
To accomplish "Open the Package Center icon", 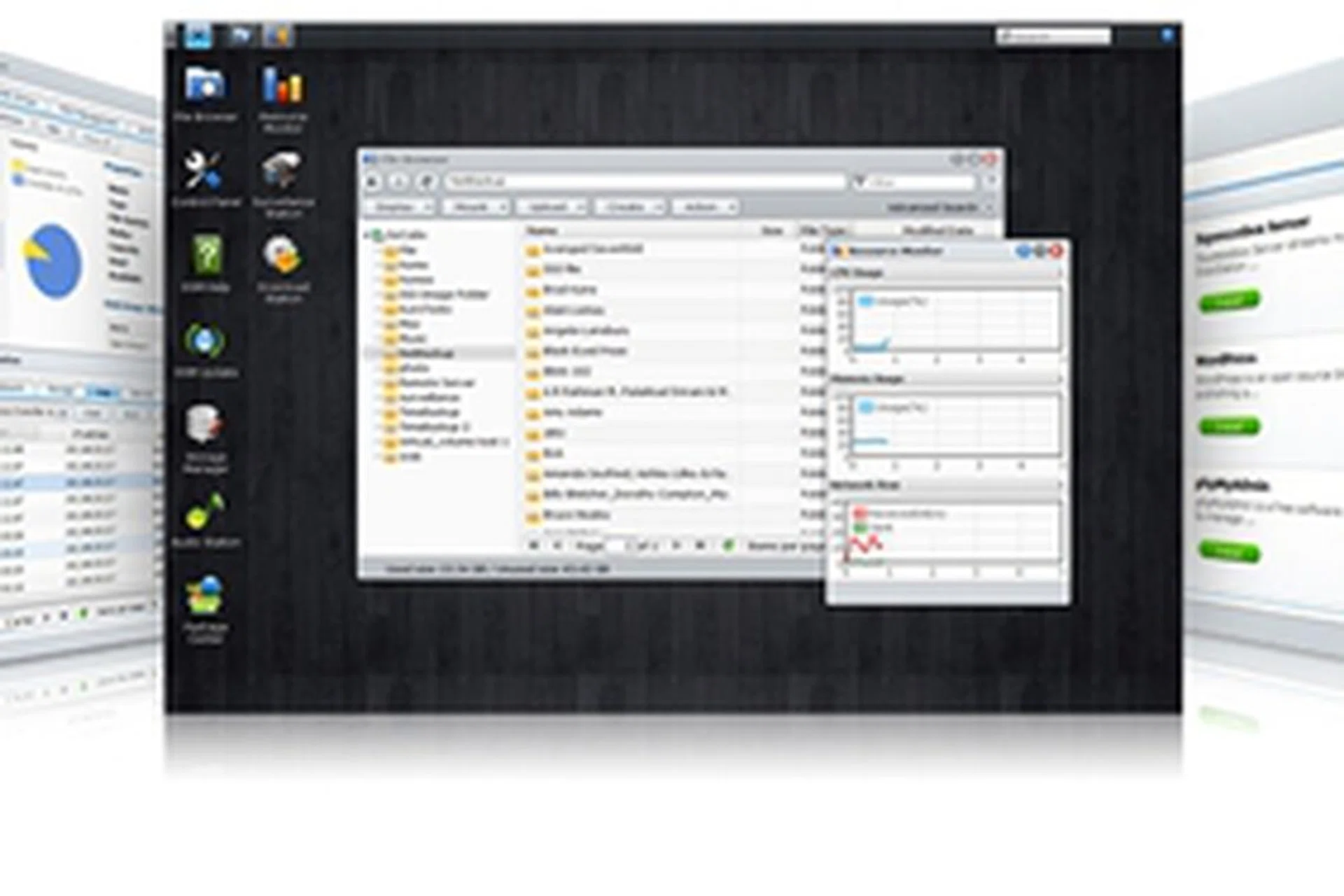I will tap(204, 596).
